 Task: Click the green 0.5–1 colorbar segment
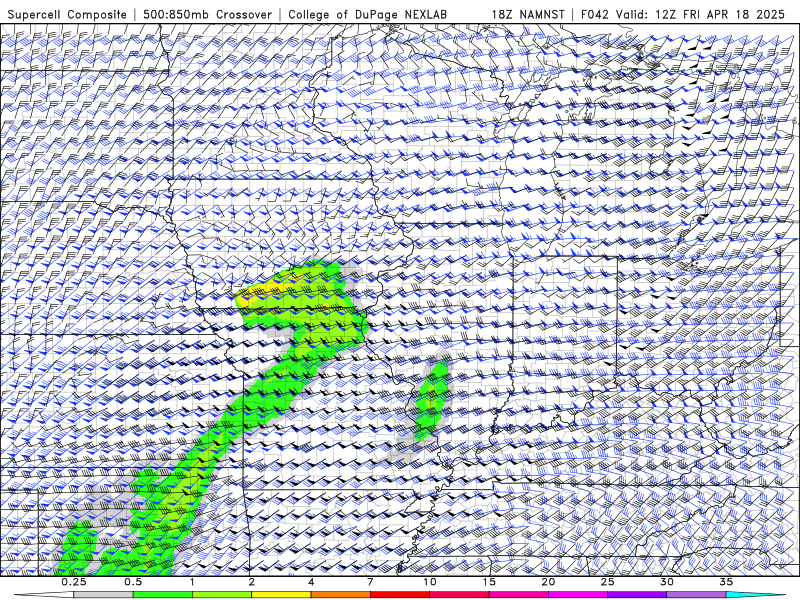[163, 595]
